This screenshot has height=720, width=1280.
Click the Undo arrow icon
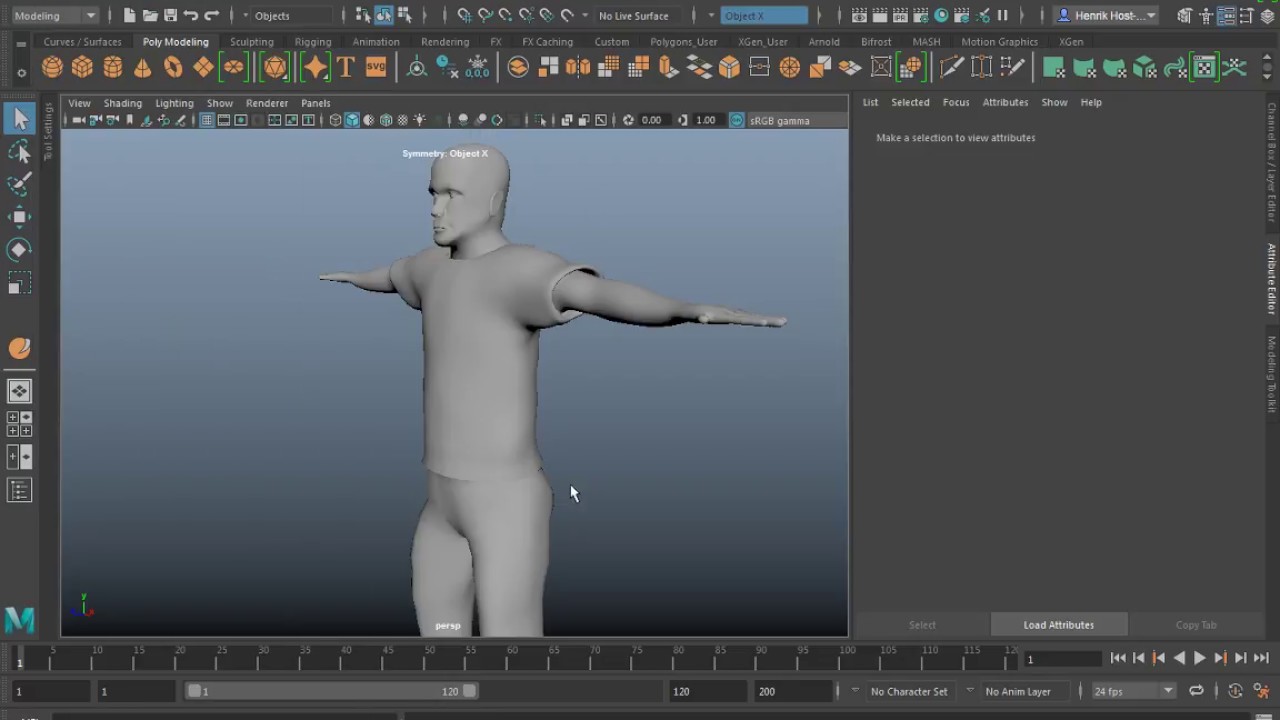point(191,16)
